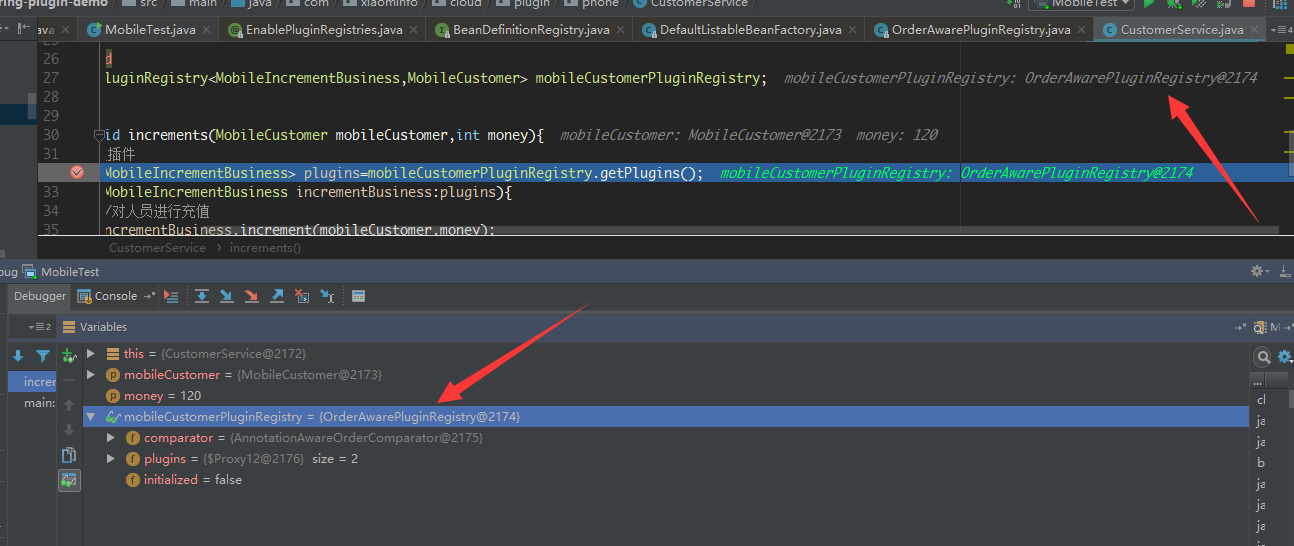Click Show Execution Point icon
1294x546 pixels.
[171, 296]
